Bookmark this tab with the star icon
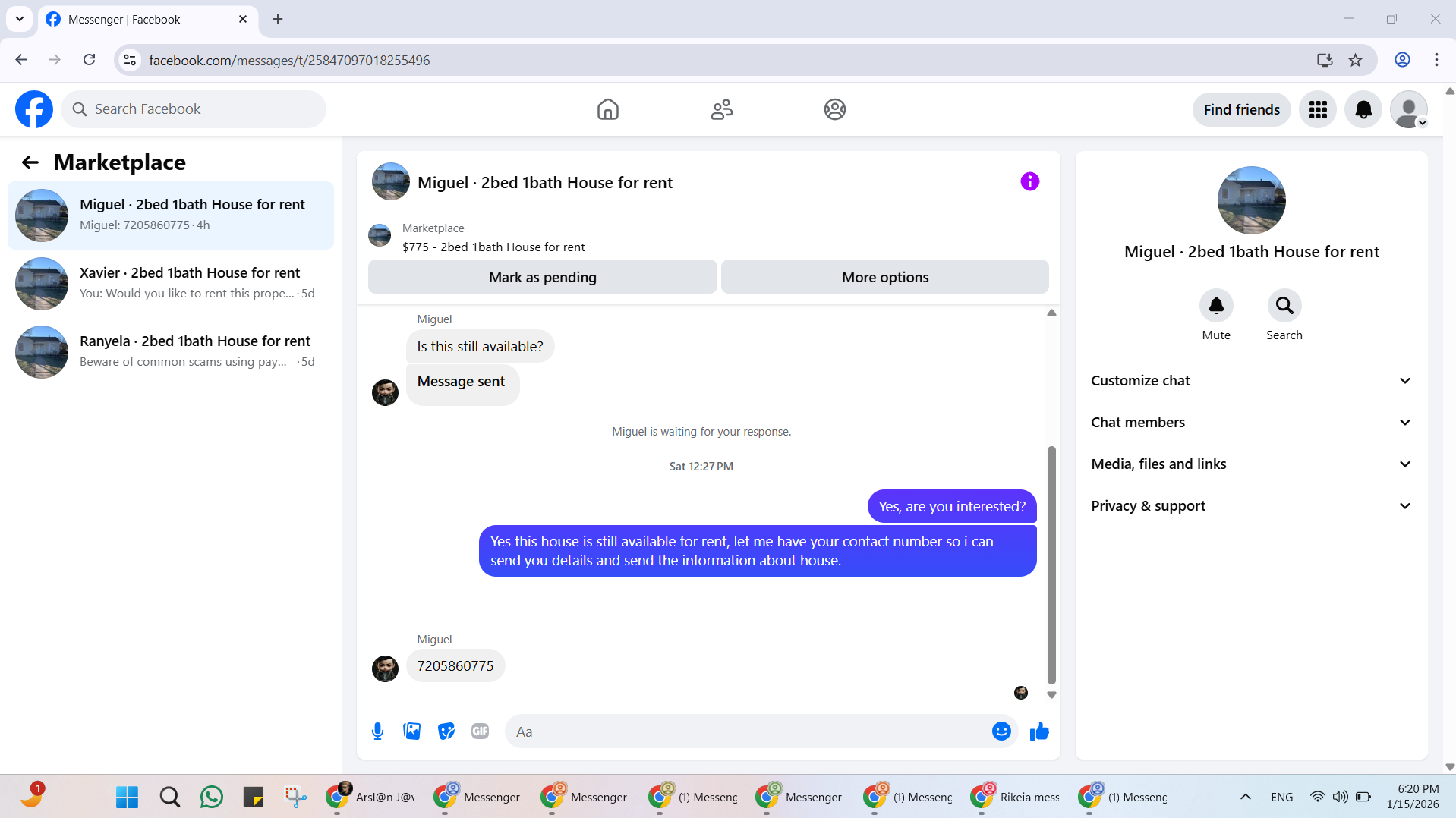Image resolution: width=1456 pixels, height=818 pixels. [1355, 60]
